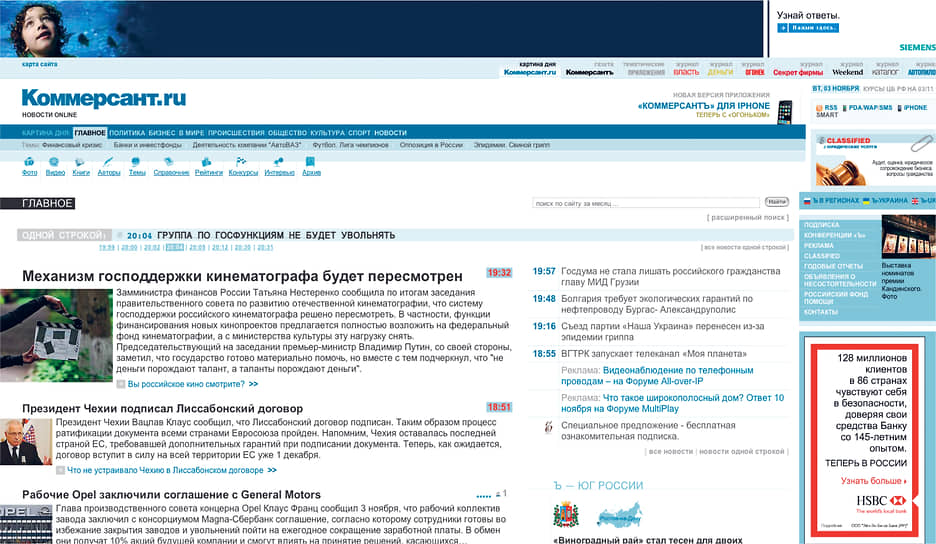Open 18:55 ВГТРК Моя планета news
This screenshot has width=936, height=544.
pyautogui.click(x=654, y=354)
